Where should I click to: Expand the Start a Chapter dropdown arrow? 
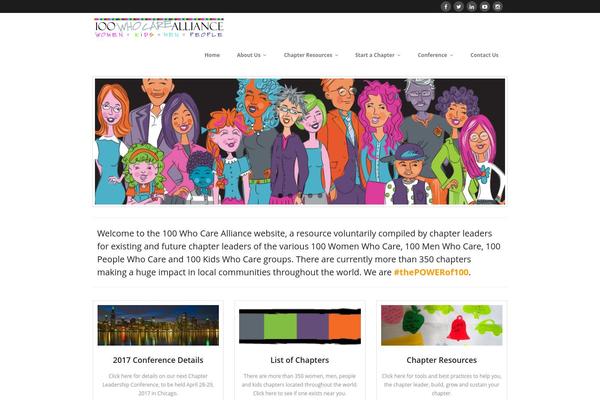pyautogui.click(x=398, y=56)
